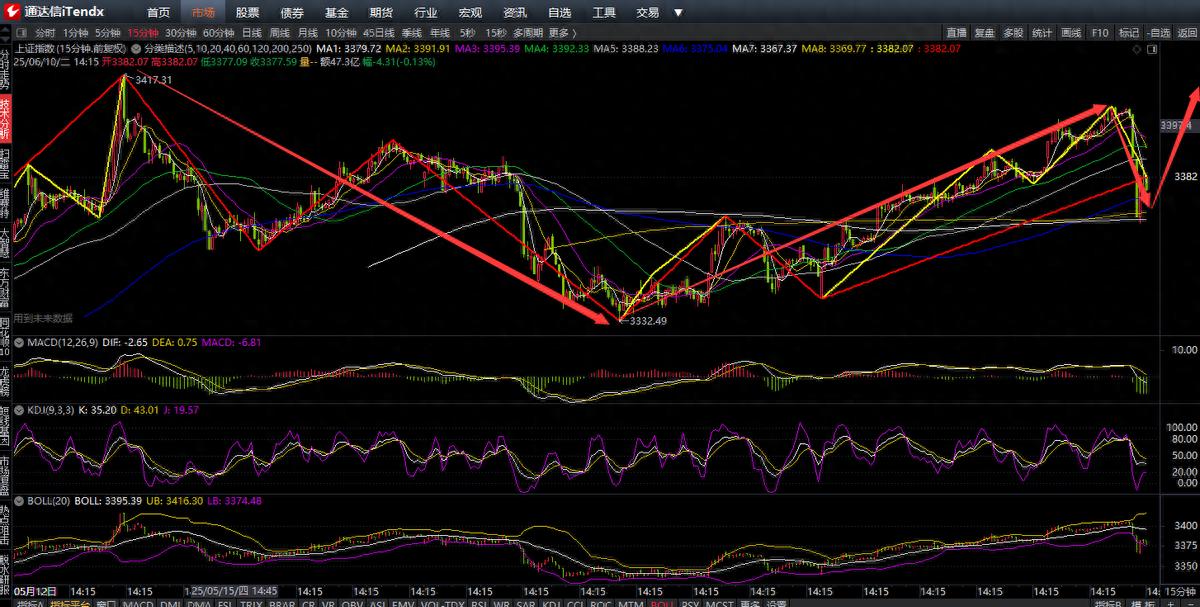Click the round arrow icon before 分类描述

coord(136,48)
